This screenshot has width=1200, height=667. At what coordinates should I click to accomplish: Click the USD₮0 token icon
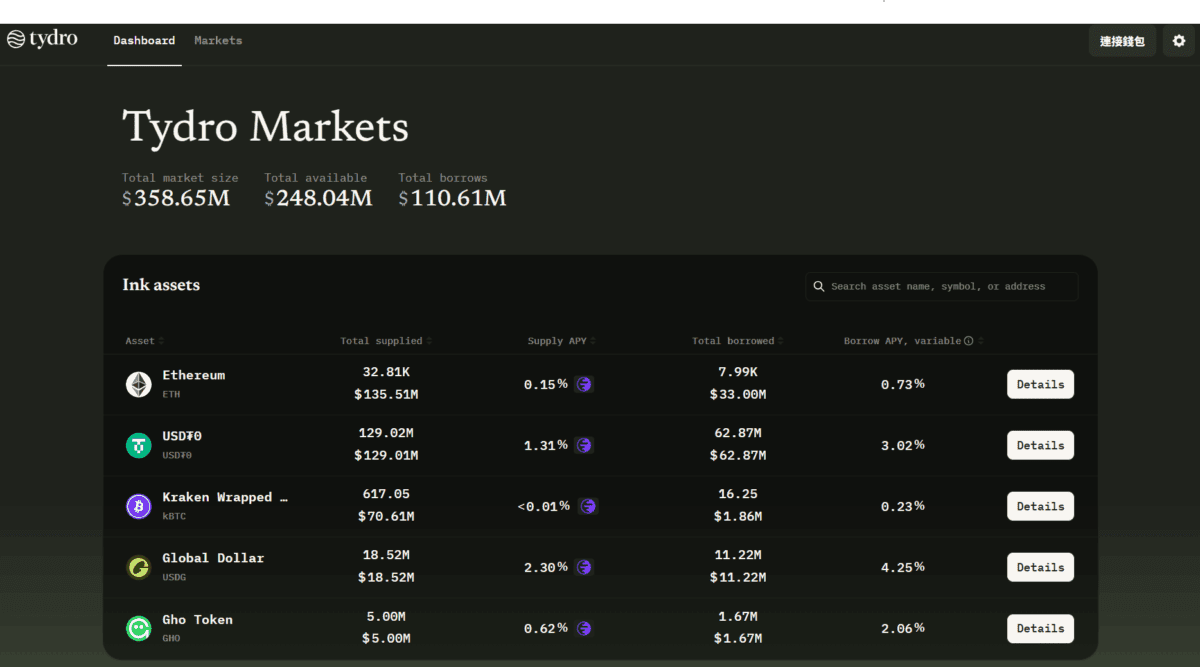click(138, 445)
